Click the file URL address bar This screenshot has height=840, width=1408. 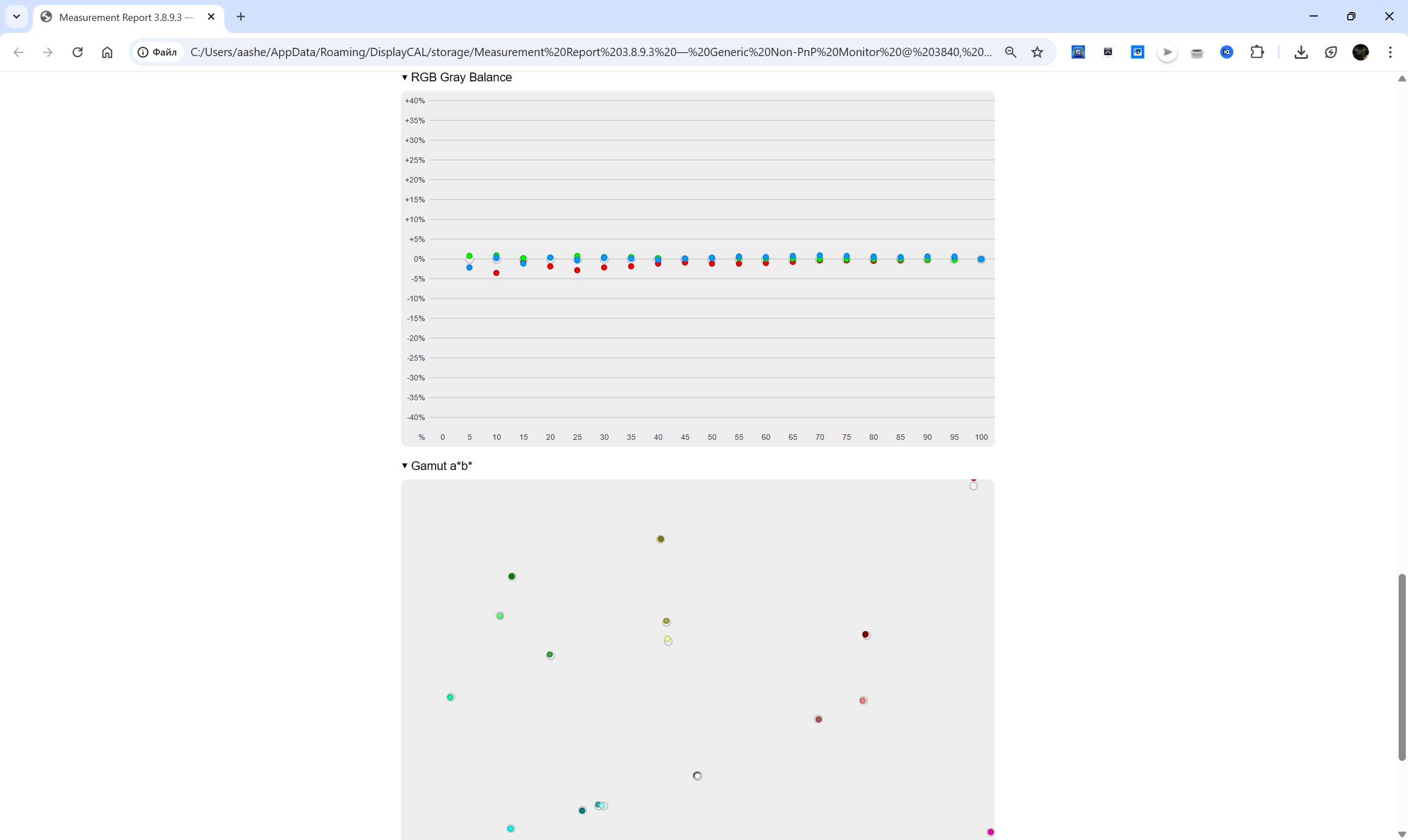point(589,52)
